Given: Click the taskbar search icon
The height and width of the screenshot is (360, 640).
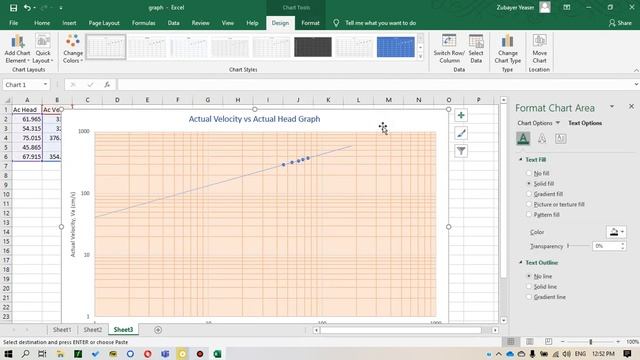Looking at the screenshot, I should click(x=25, y=353).
